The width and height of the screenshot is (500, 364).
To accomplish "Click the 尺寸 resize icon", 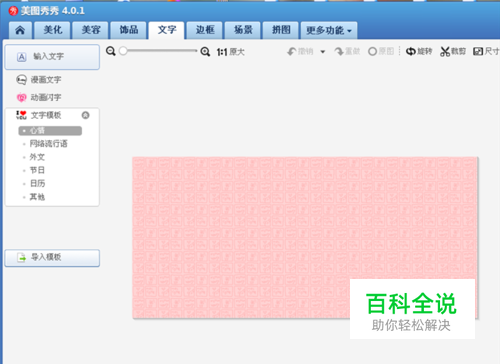I will click(478, 52).
